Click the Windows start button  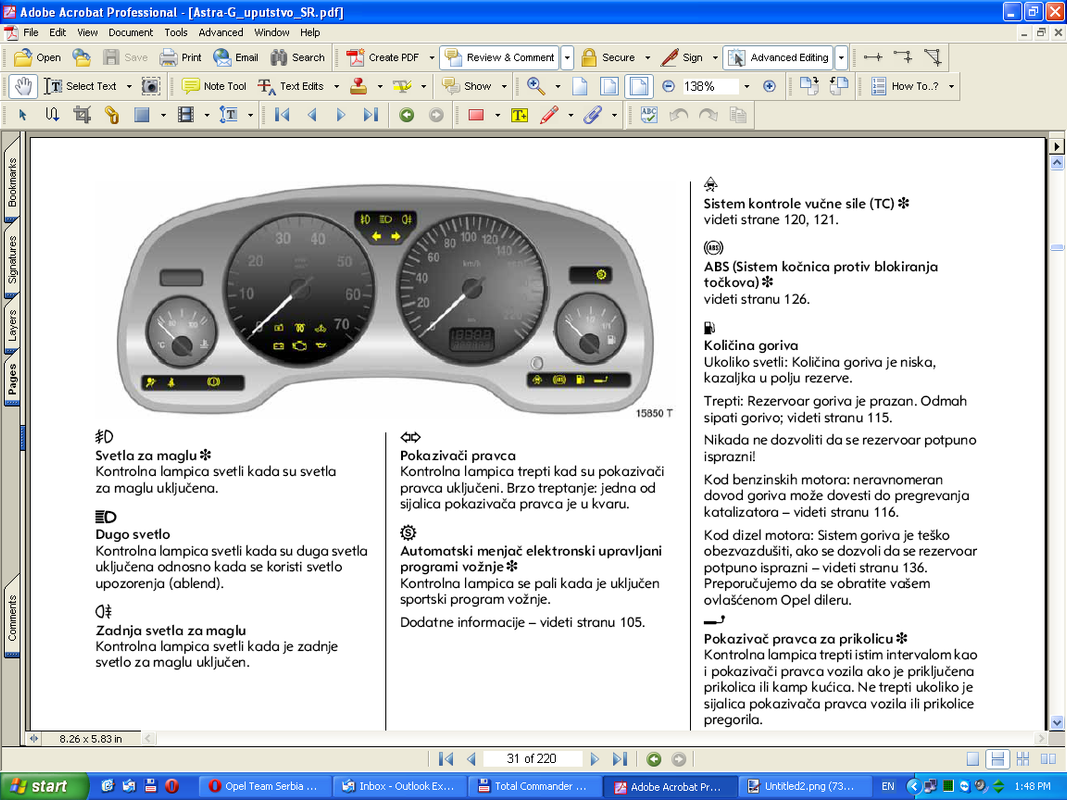(x=42, y=786)
